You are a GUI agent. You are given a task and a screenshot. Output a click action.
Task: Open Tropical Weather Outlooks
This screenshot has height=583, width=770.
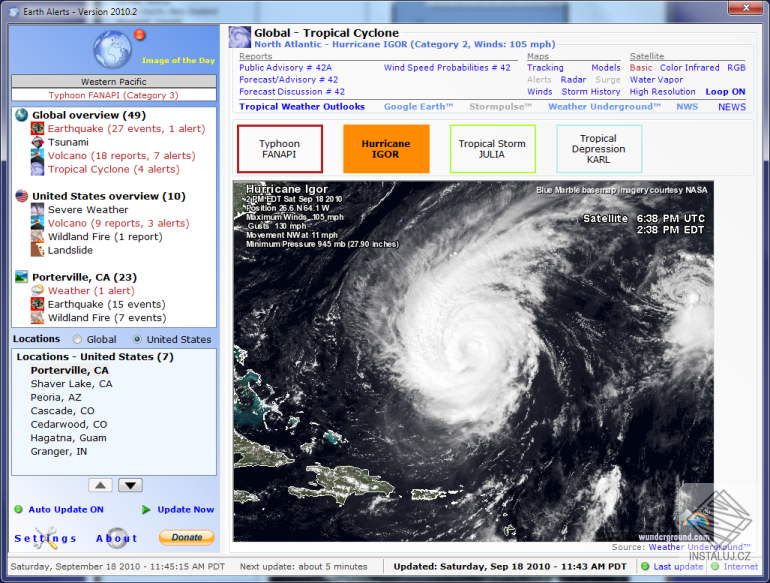coord(302,107)
